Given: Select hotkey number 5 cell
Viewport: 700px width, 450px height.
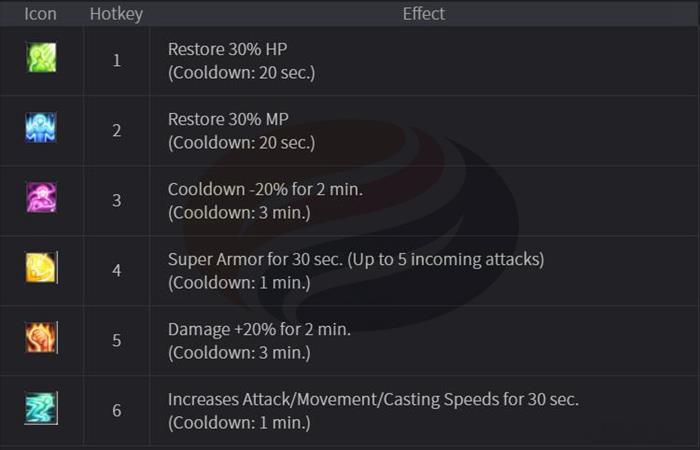Looking at the screenshot, I should click(116, 340).
